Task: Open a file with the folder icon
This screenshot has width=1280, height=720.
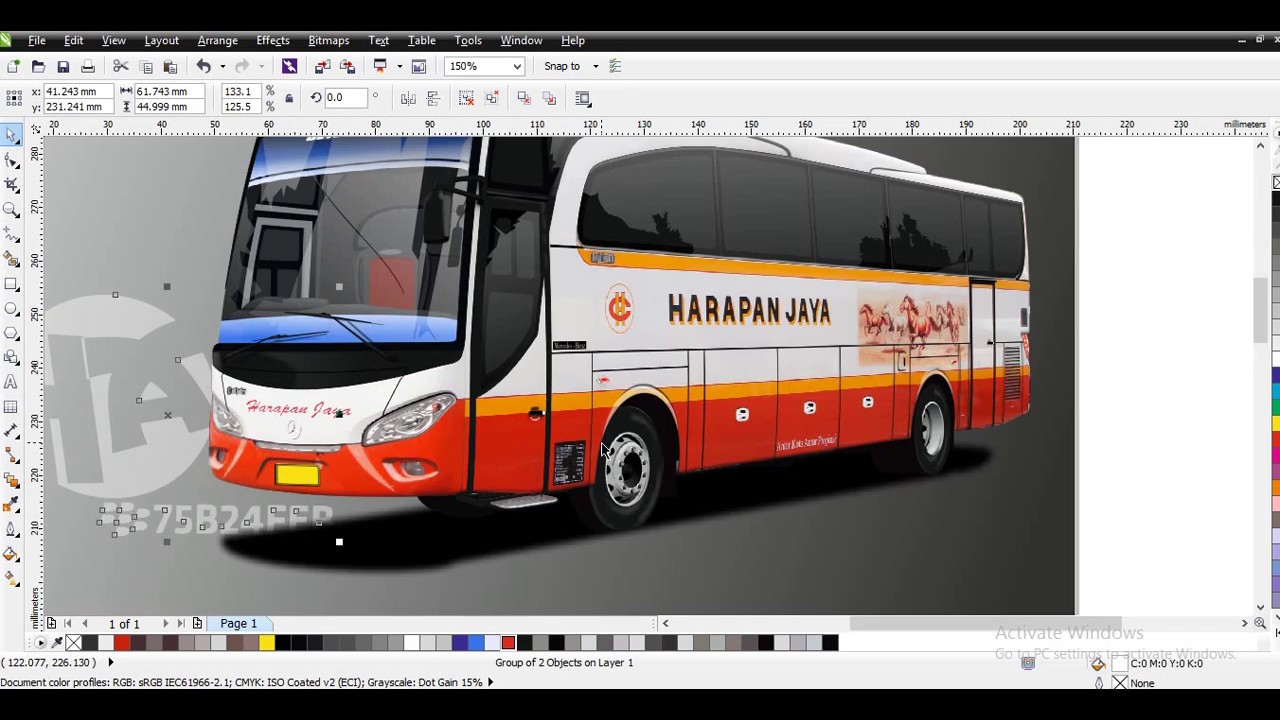Action: coord(38,66)
